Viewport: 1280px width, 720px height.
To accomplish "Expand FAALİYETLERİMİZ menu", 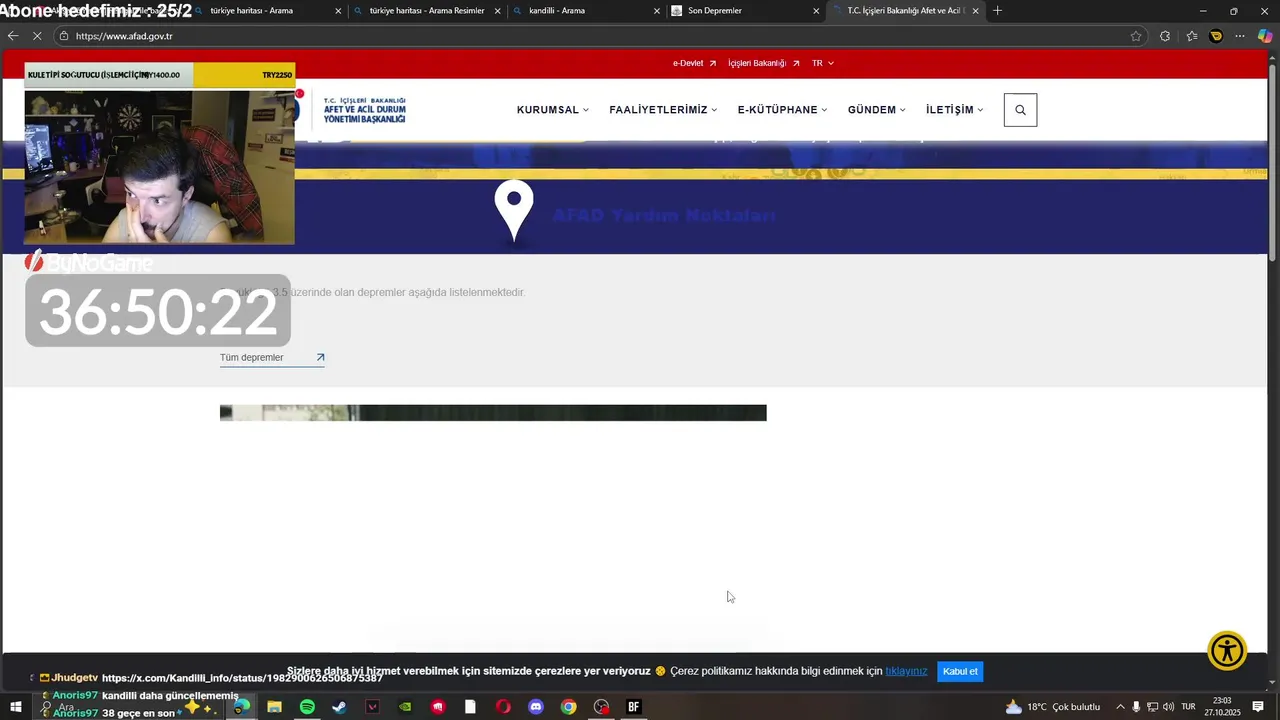I will tap(663, 110).
